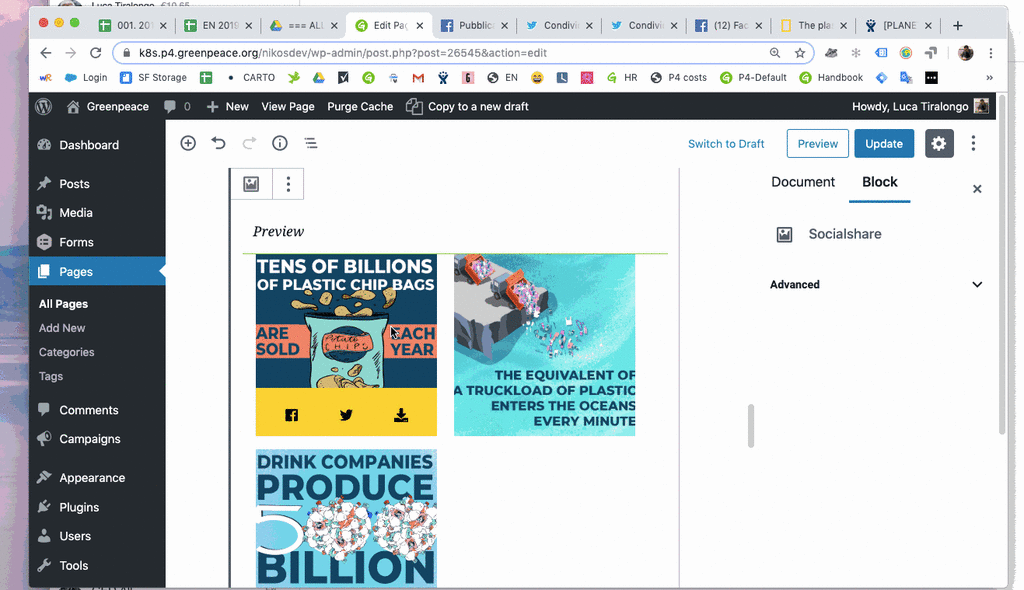Click Switch to Draft link
Screen dimensions: 1024x590
tap(726, 144)
